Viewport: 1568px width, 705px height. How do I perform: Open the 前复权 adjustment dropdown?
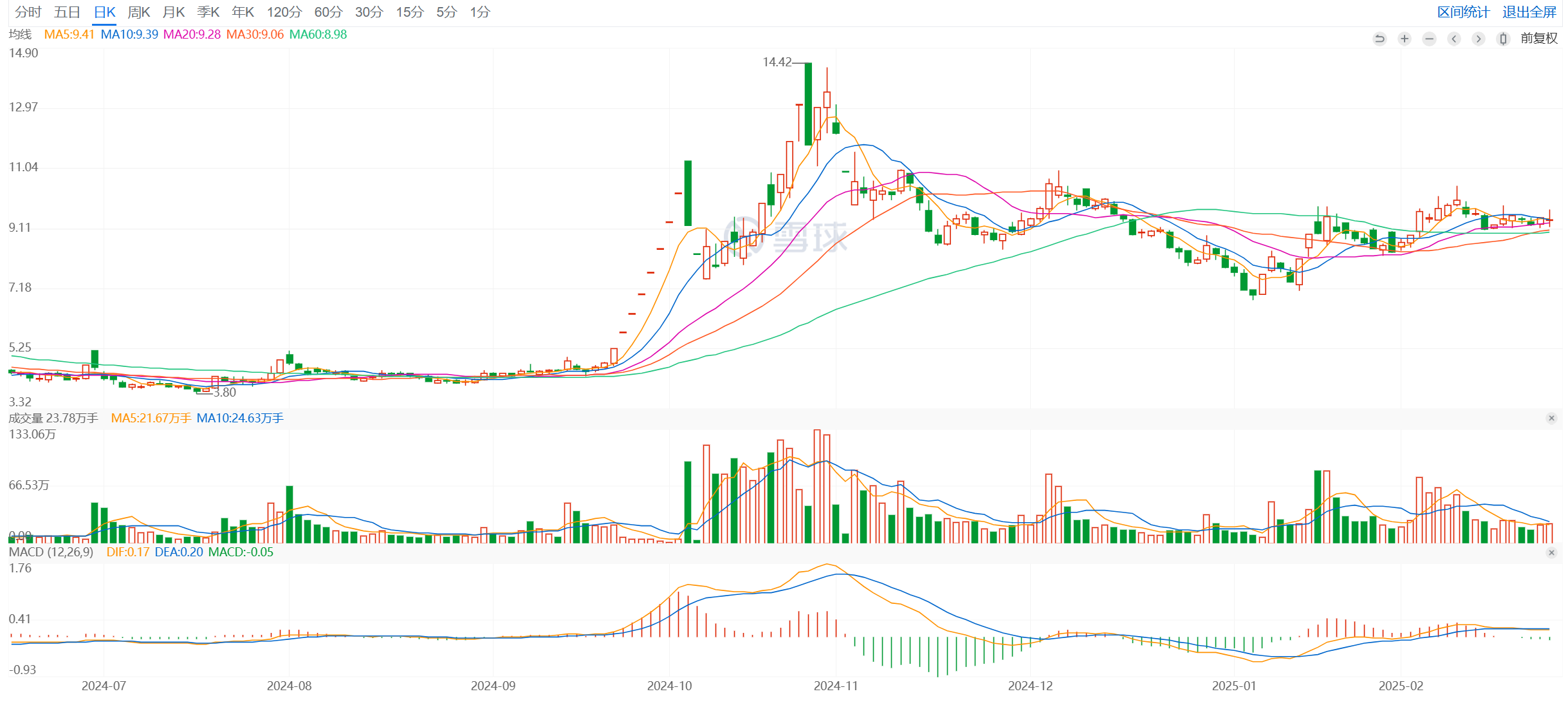coord(1538,39)
